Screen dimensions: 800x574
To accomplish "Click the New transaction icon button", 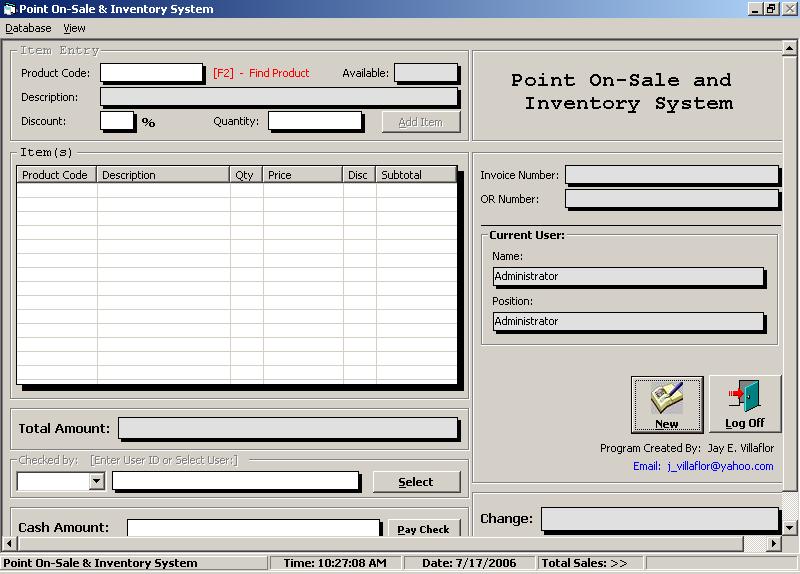I will (666, 404).
